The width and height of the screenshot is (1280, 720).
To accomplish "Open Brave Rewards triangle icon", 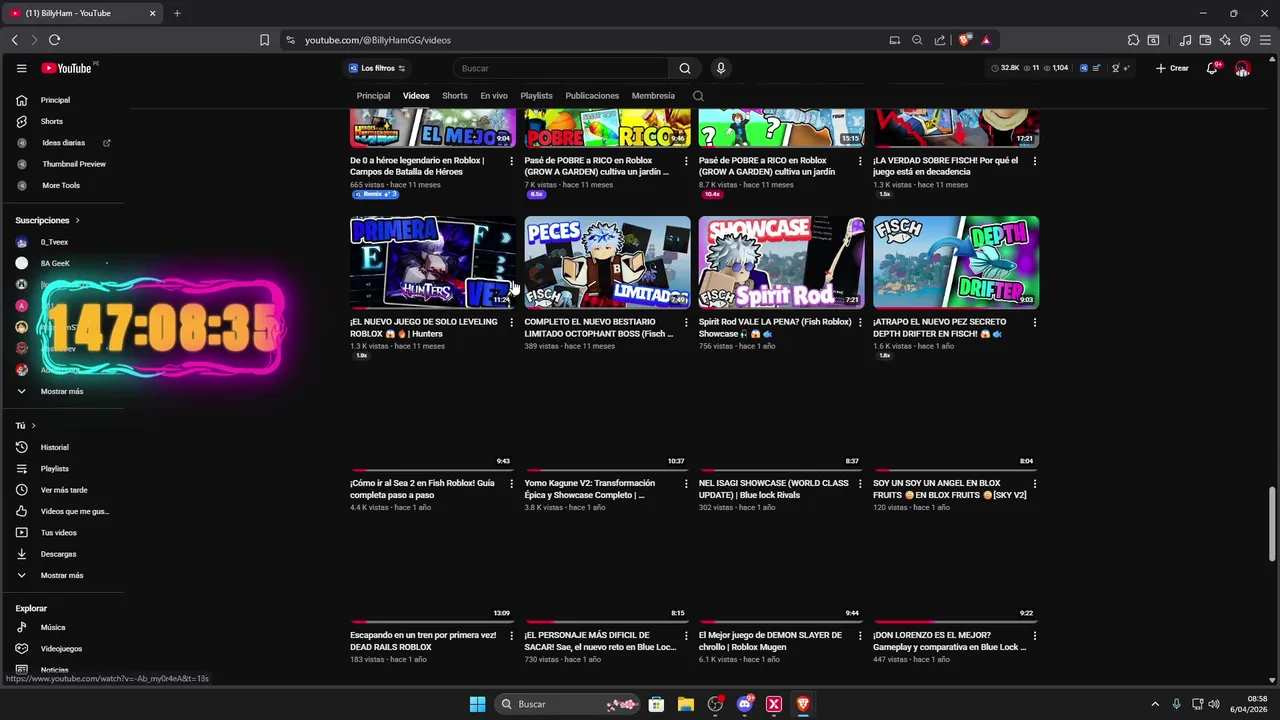I will [986, 40].
